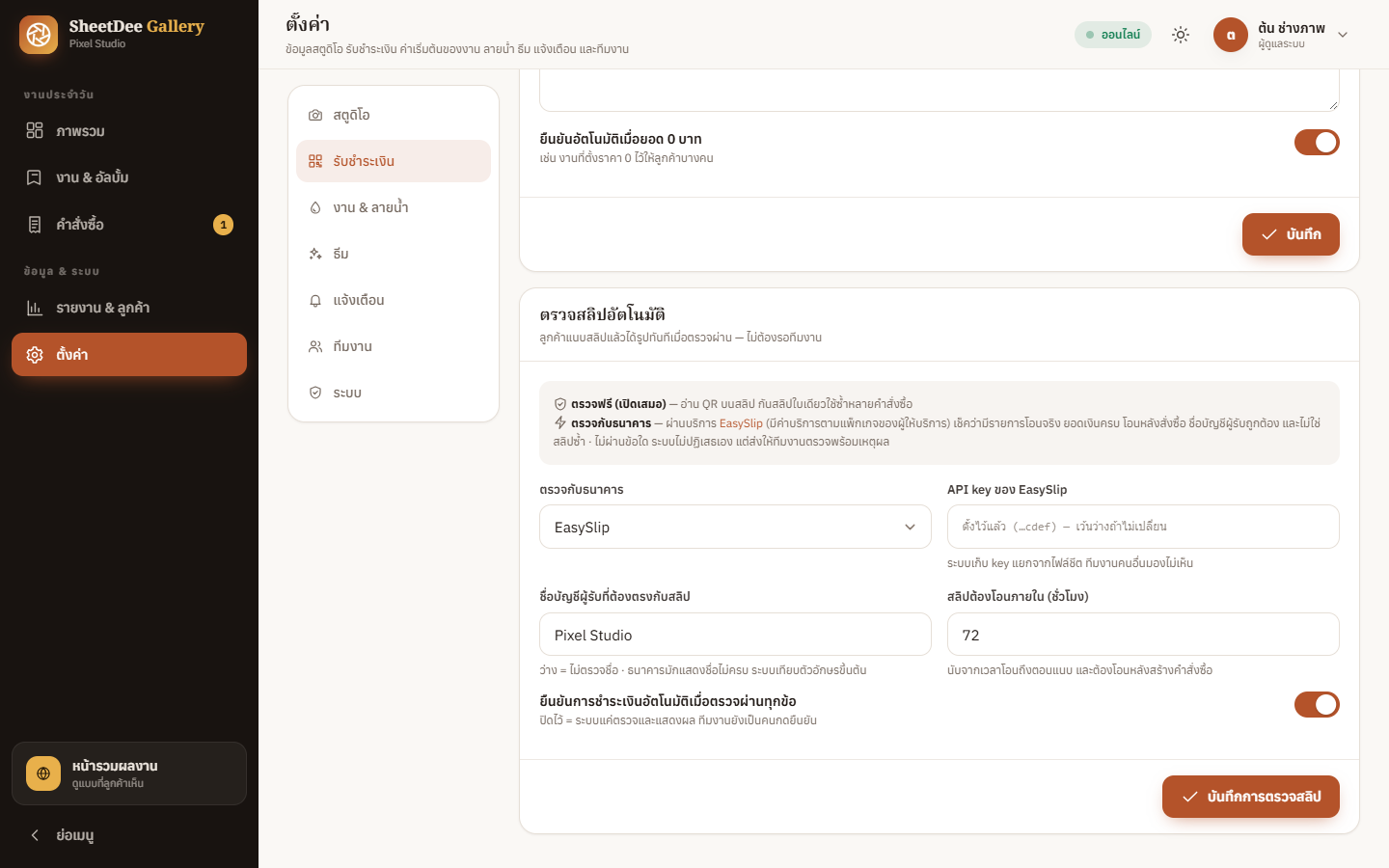Click the SheetDee Gallery aperture logo
This screenshot has width=1389, height=868.
click(39, 35)
